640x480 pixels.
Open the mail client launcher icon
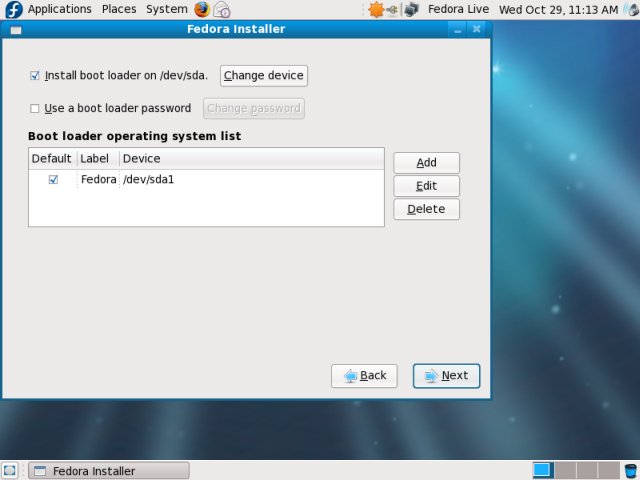coord(222,10)
